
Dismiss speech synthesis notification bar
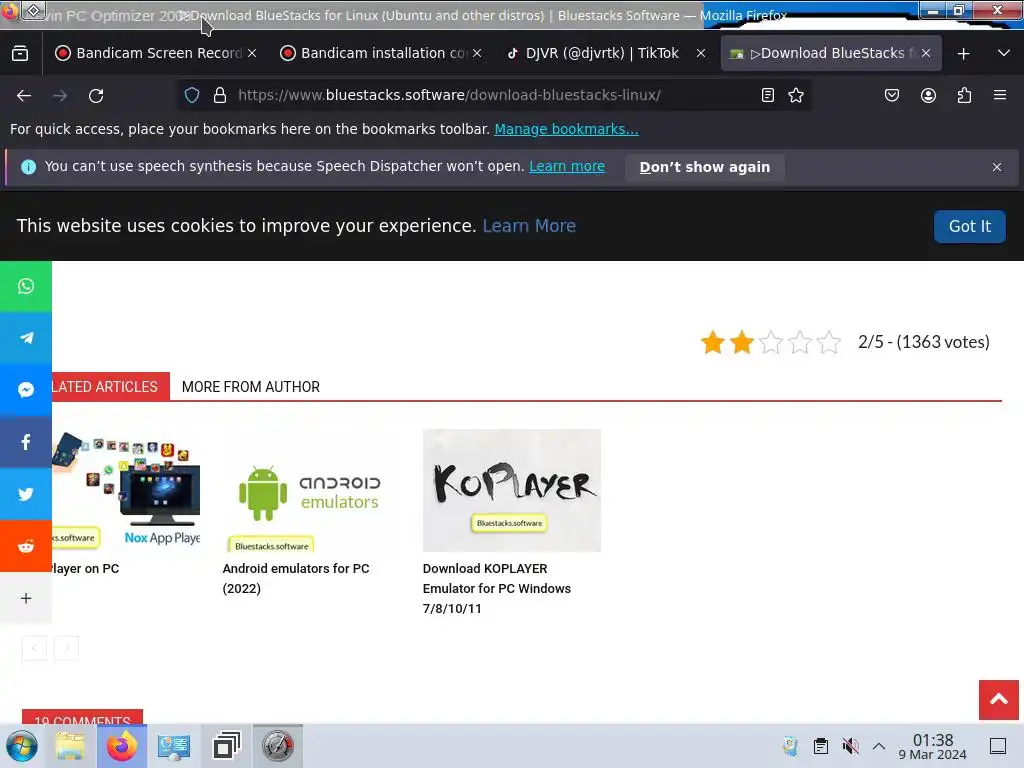click(x=997, y=167)
